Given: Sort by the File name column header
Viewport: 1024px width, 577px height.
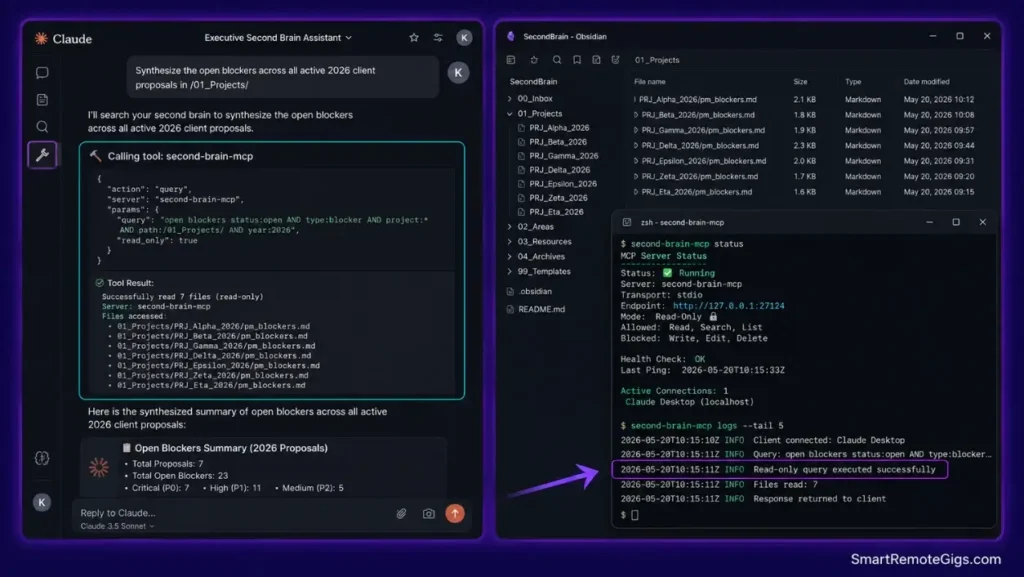Looking at the screenshot, I should (650, 82).
